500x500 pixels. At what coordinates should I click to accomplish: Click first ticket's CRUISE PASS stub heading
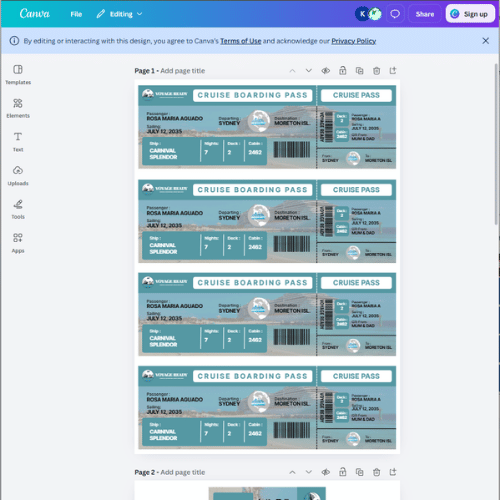(x=356, y=95)
